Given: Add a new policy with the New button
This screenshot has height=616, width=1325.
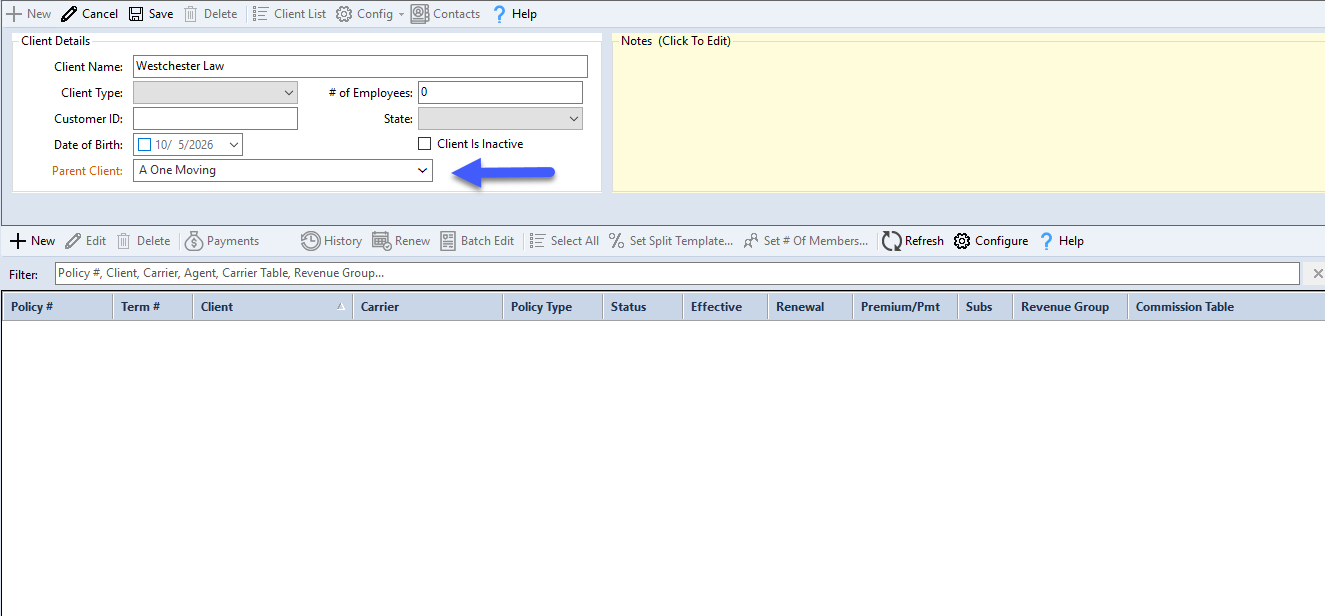Looking at the screenshot, I should click(33, 241).
